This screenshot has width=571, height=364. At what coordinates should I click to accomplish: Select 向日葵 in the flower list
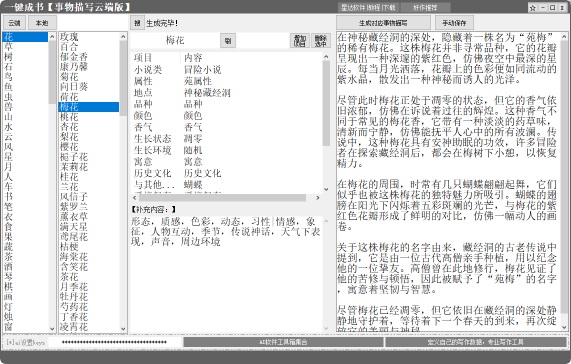pos(89,87)
